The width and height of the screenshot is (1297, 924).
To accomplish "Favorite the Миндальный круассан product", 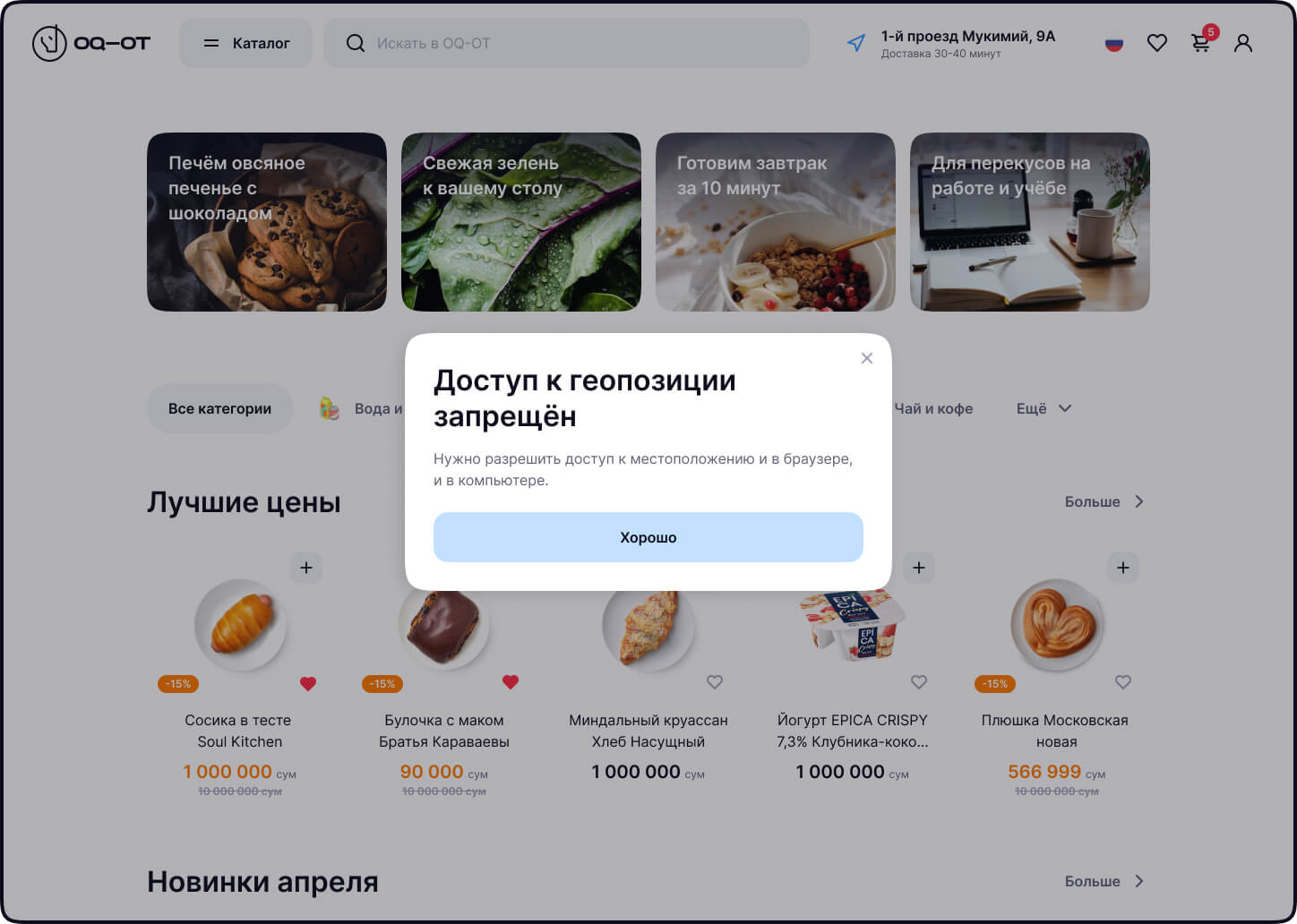I will (x=715, y=682).
